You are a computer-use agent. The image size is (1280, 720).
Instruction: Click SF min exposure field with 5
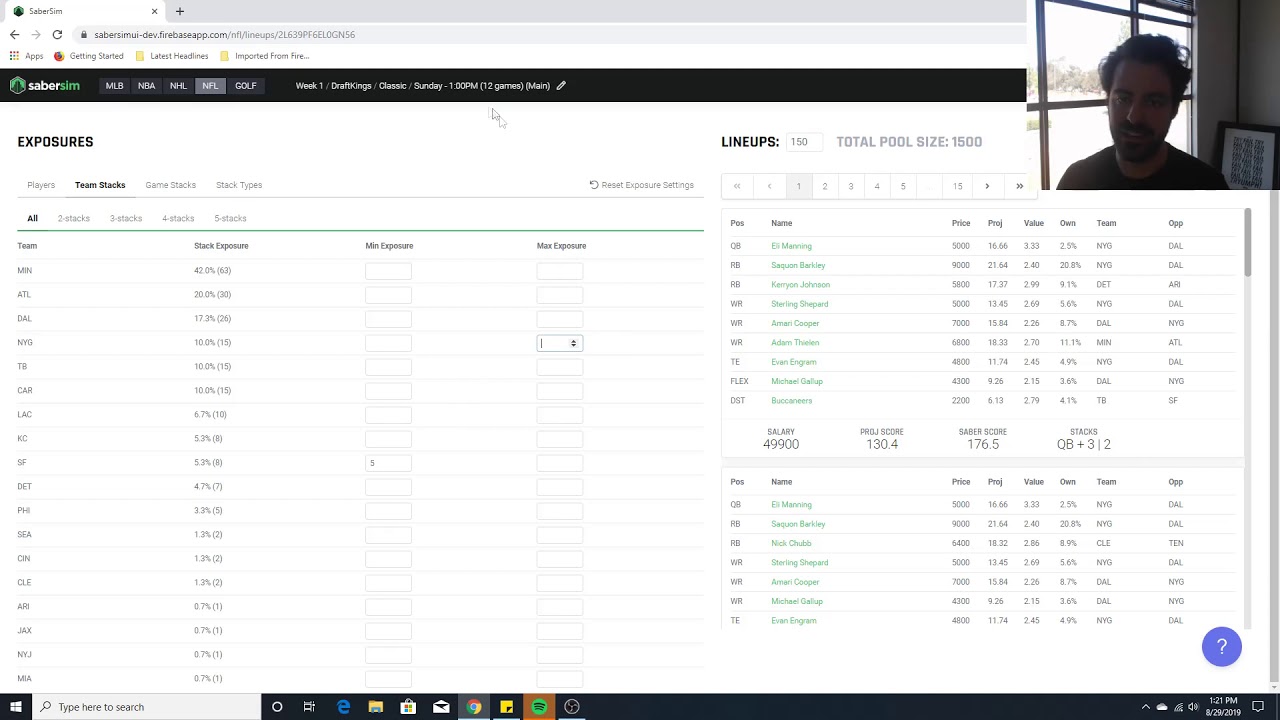pyautogui.click(x=388, y=463)
